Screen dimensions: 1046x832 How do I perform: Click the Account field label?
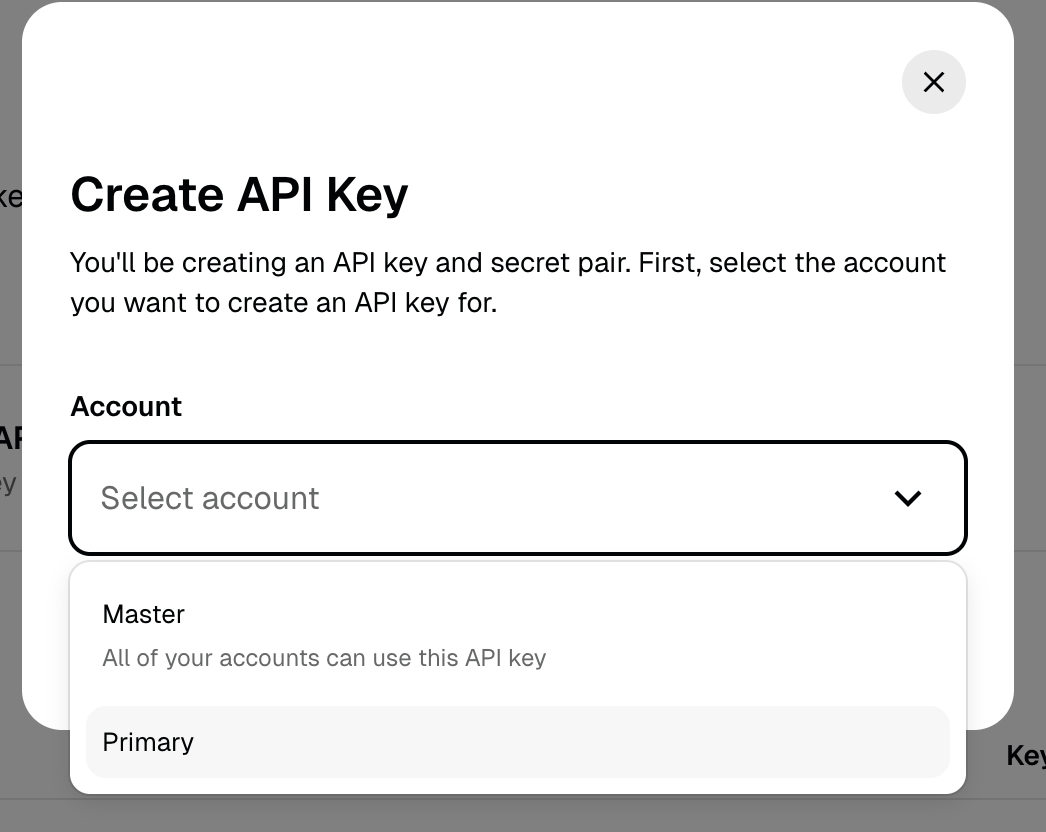126,406
